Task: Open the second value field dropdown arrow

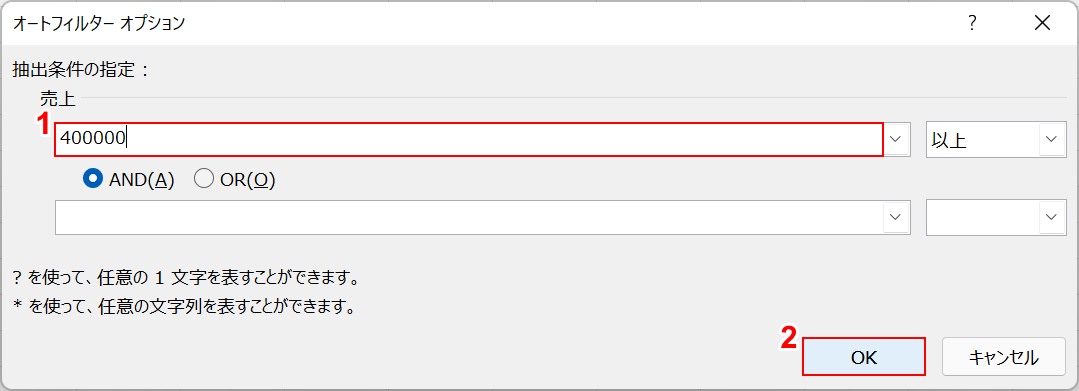Action: click(895, 217)
